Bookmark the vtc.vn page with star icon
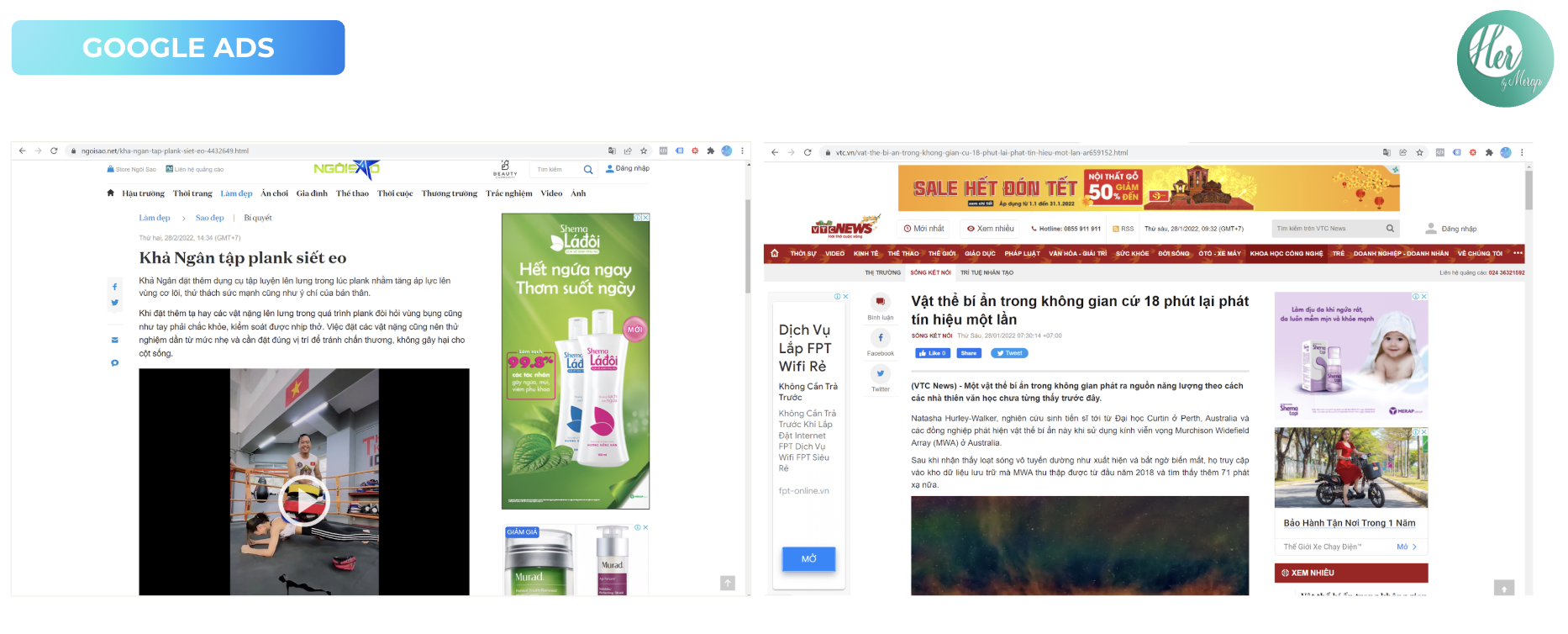 (1420, 153)
